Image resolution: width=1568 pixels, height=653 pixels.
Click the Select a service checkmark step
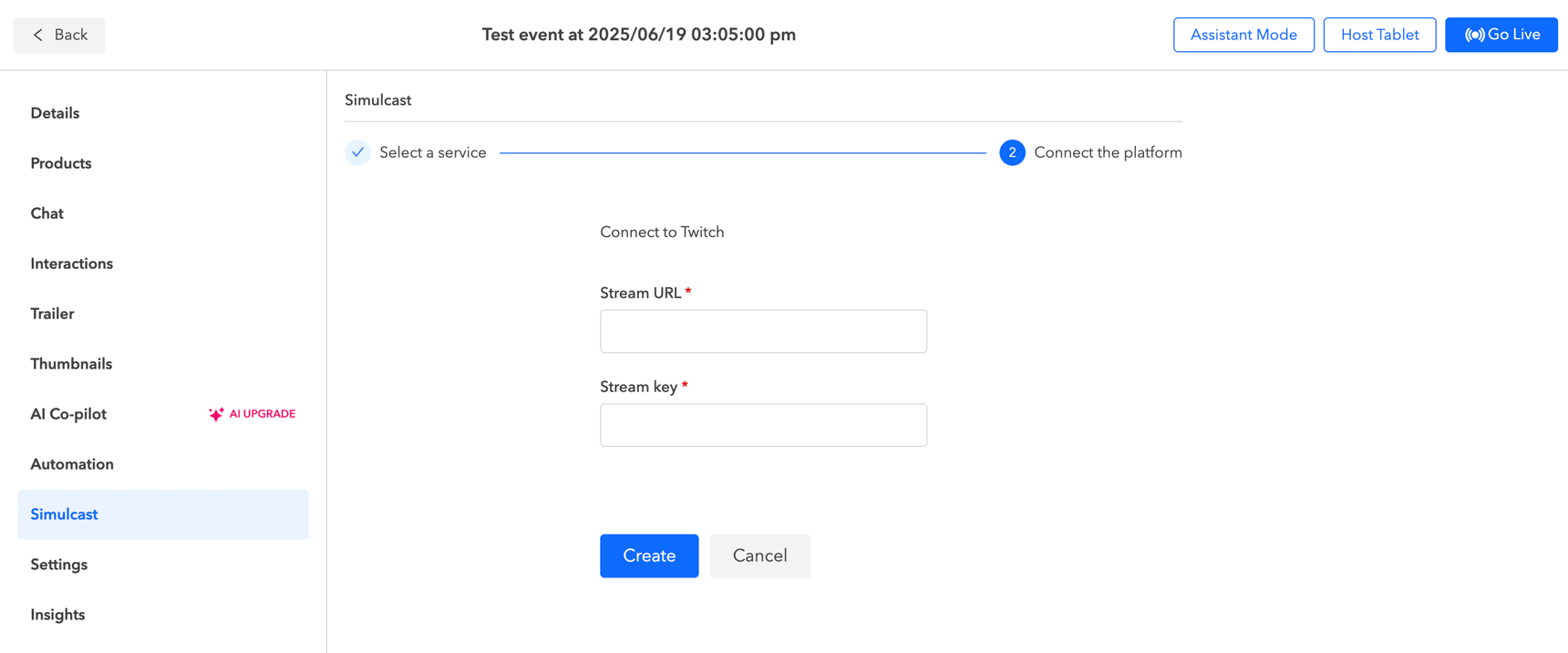[x=358, y=152]
